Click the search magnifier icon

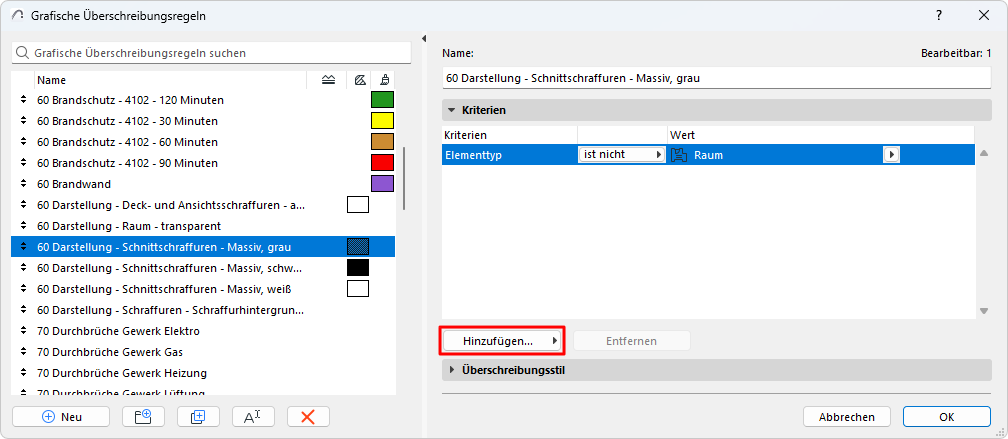click(x=22, y=53)
